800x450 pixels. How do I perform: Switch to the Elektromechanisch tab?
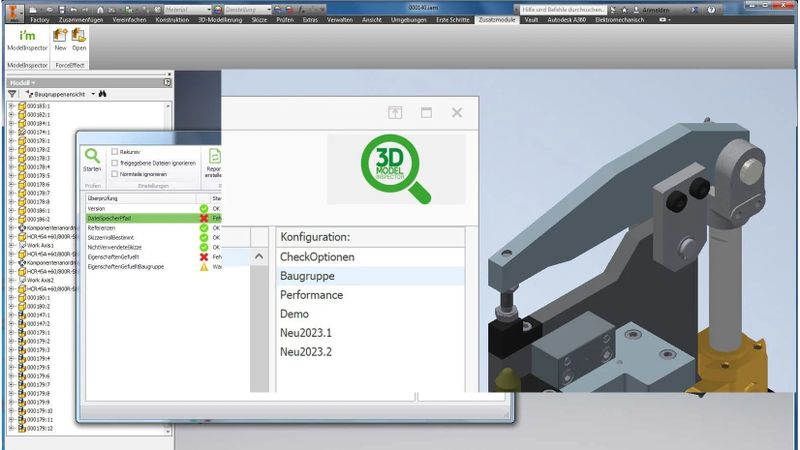click(x=619, y=20)
